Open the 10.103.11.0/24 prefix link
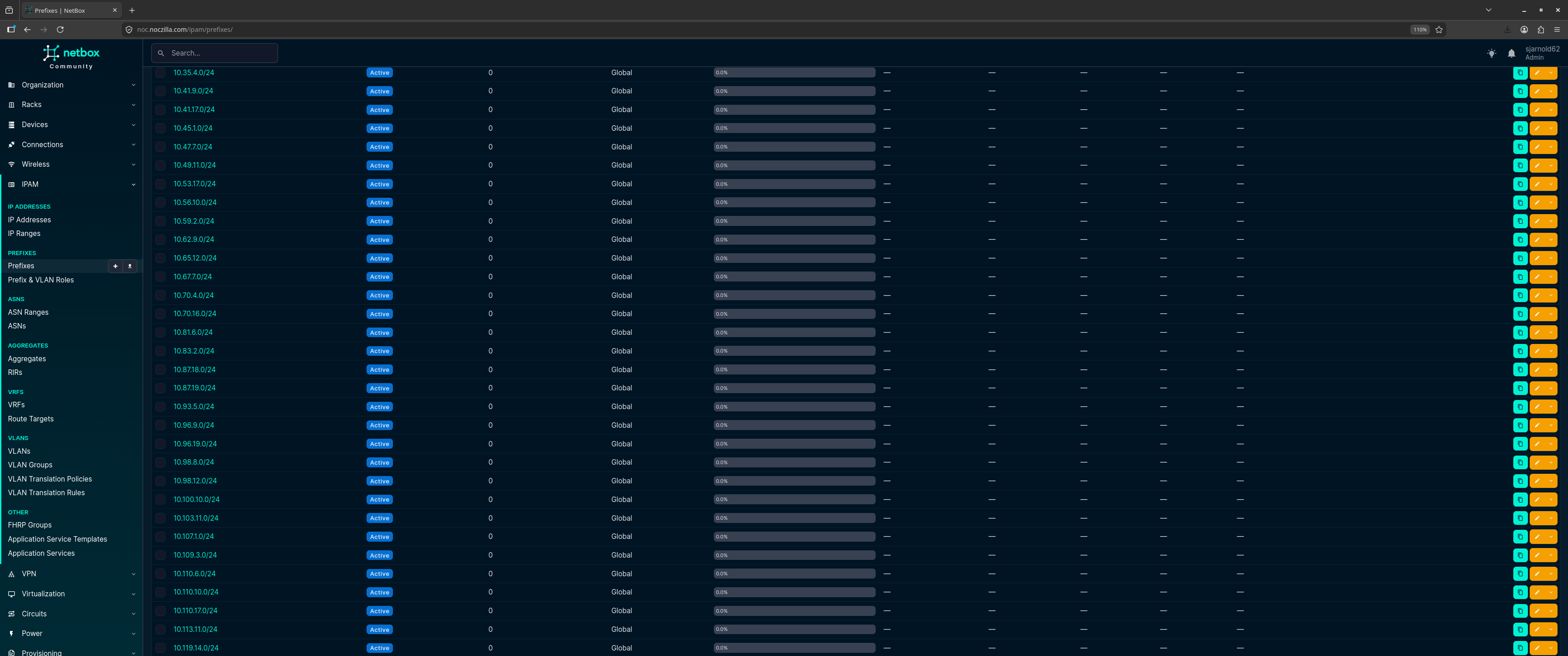The height and width of the screenshot is (656, 1568). pyautogui.click(x=196, y=518)
